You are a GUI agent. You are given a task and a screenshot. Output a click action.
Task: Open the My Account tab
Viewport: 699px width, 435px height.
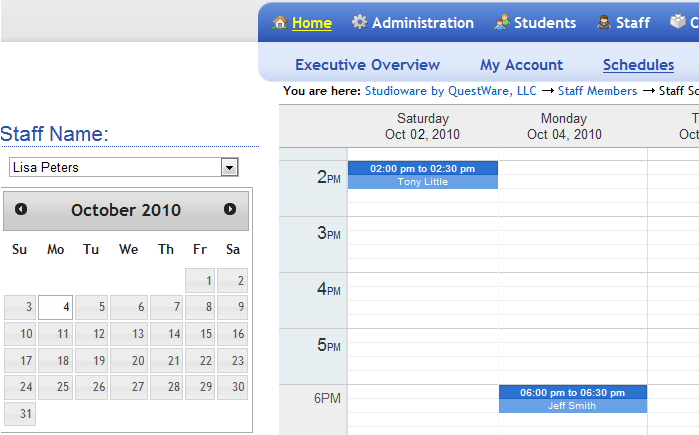click(521, 65)
